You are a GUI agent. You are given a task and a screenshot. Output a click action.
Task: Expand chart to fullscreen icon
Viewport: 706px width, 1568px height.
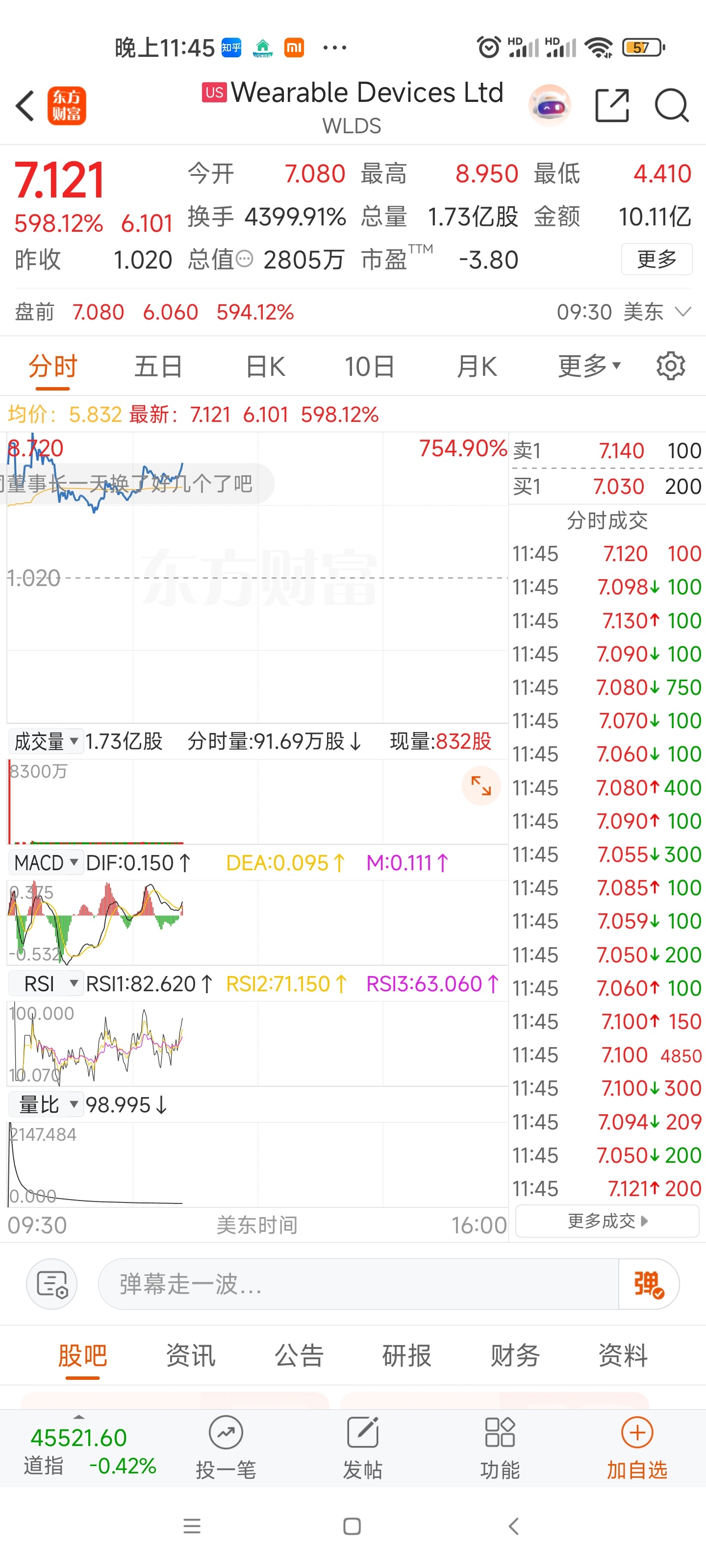coord(480,785)
